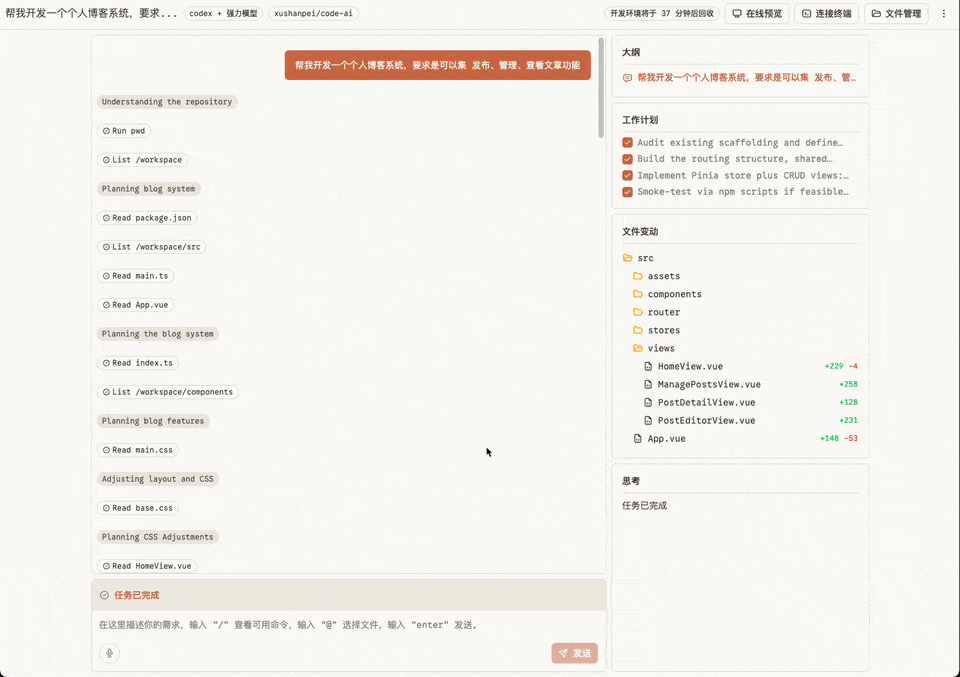Click App.vue -53 deletions count
This screenshot has height=677, width=960.
(x=850, y=438)
